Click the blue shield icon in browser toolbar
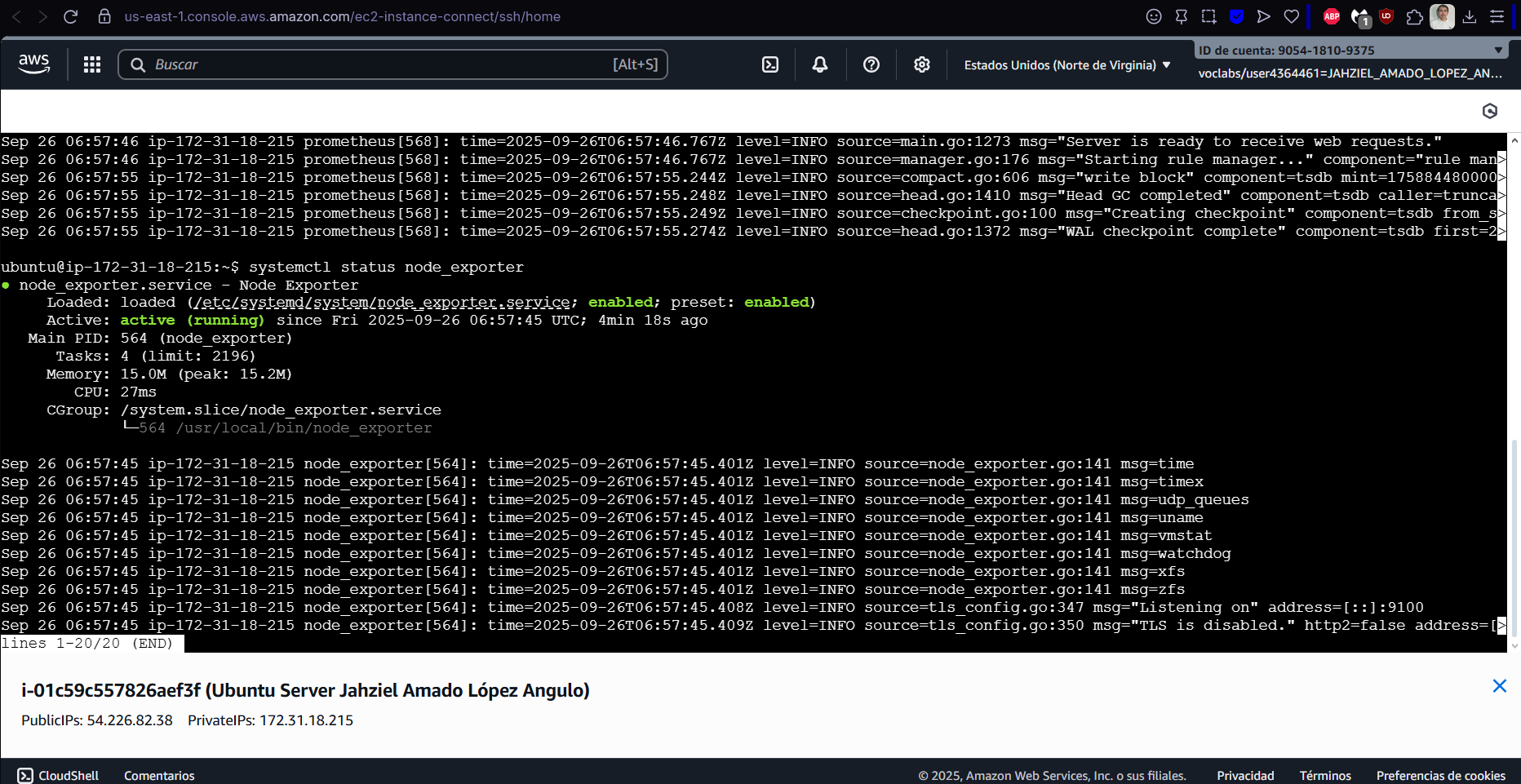Screen dimensions: 1521x784 point(1236,16)
